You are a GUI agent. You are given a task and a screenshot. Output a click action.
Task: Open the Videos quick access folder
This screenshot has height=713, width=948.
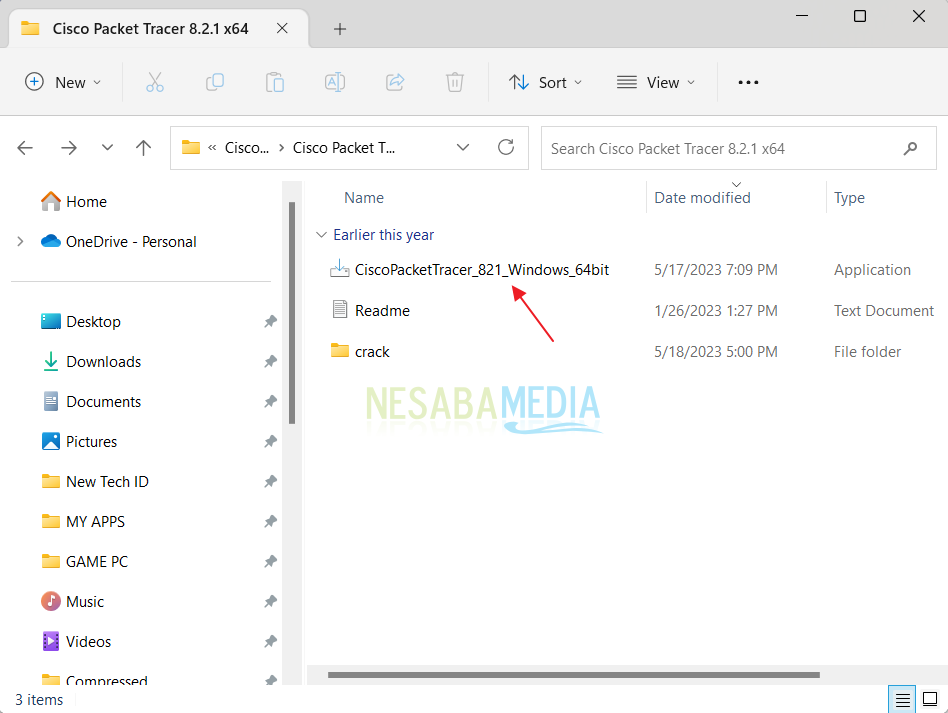[76, 641]
